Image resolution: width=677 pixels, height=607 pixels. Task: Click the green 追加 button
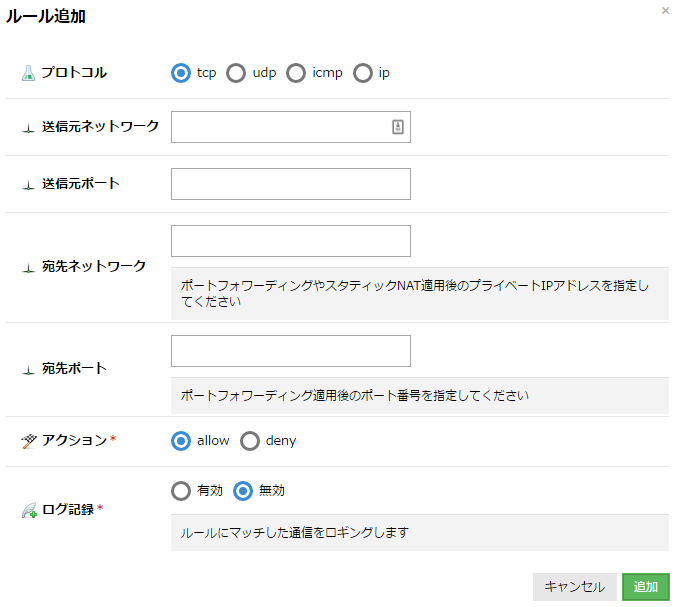(x=645, y=587)
